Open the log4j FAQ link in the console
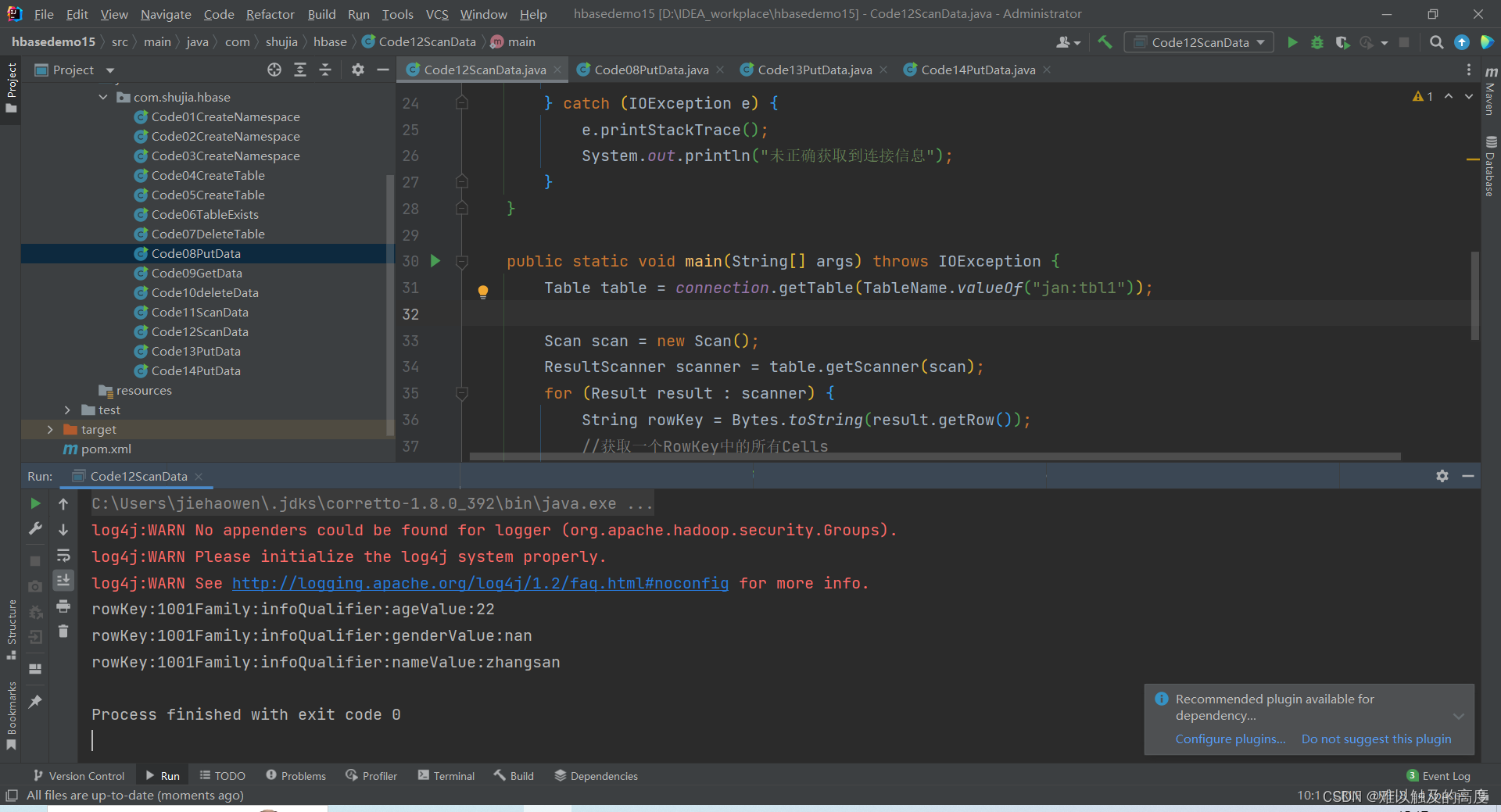This screenshot has height=812, width=1501. coord(480,583)
